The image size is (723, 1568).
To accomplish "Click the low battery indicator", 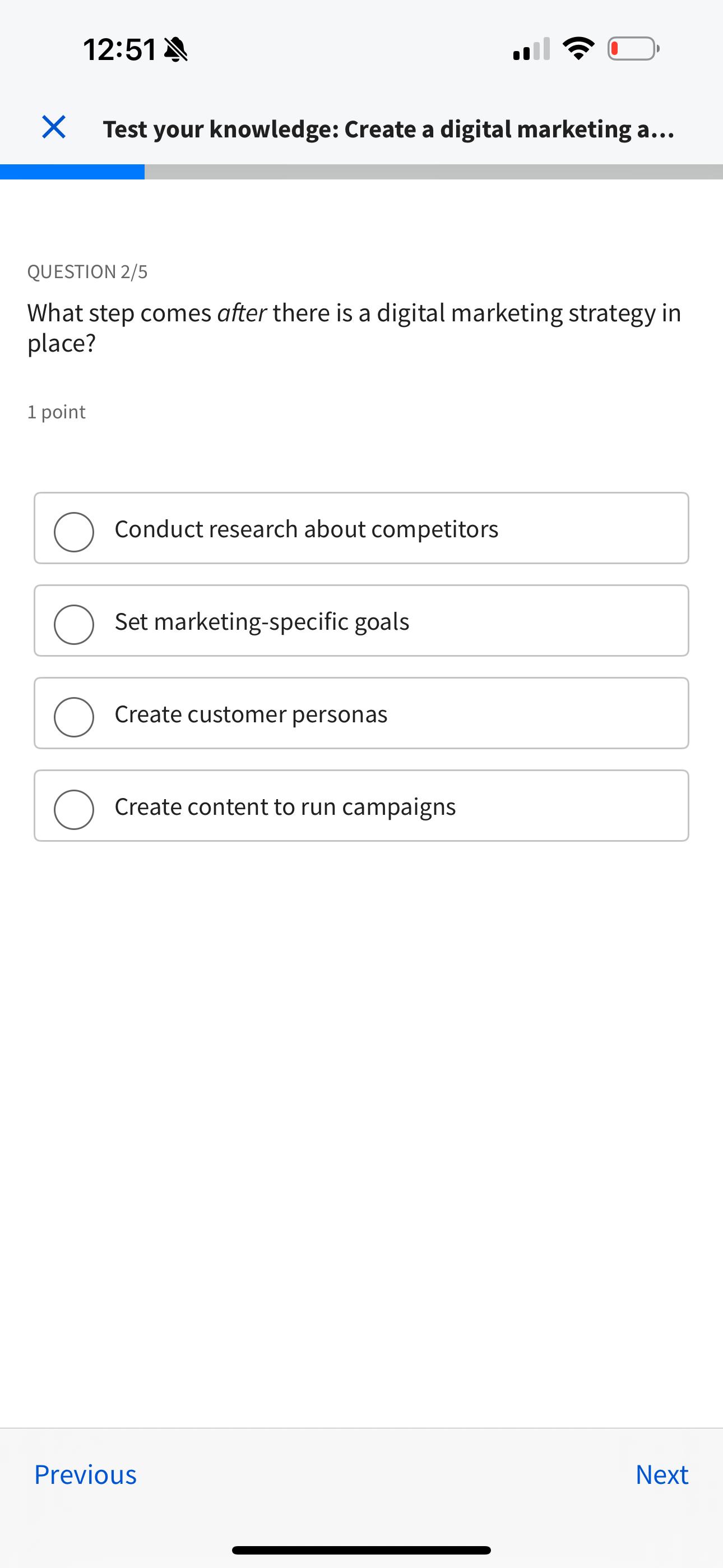I will click(631, 49).
